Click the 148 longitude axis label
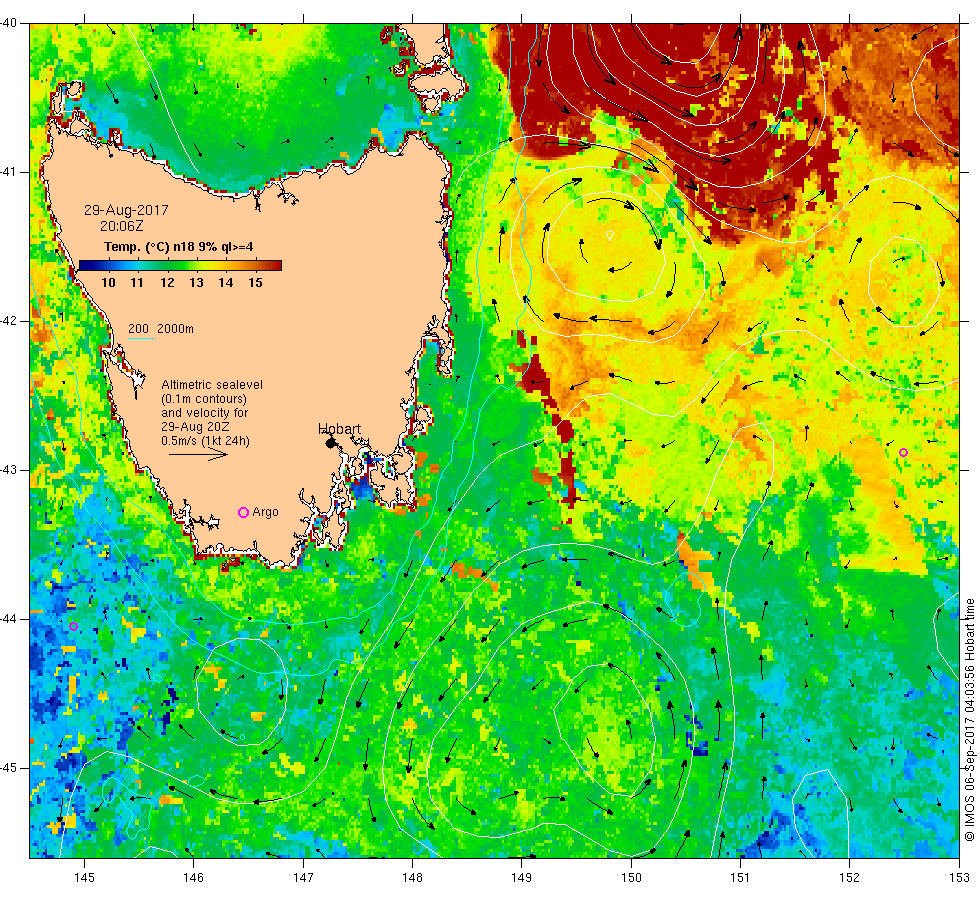The width and height of the screenshot is (980, 900). pos(412,878)
